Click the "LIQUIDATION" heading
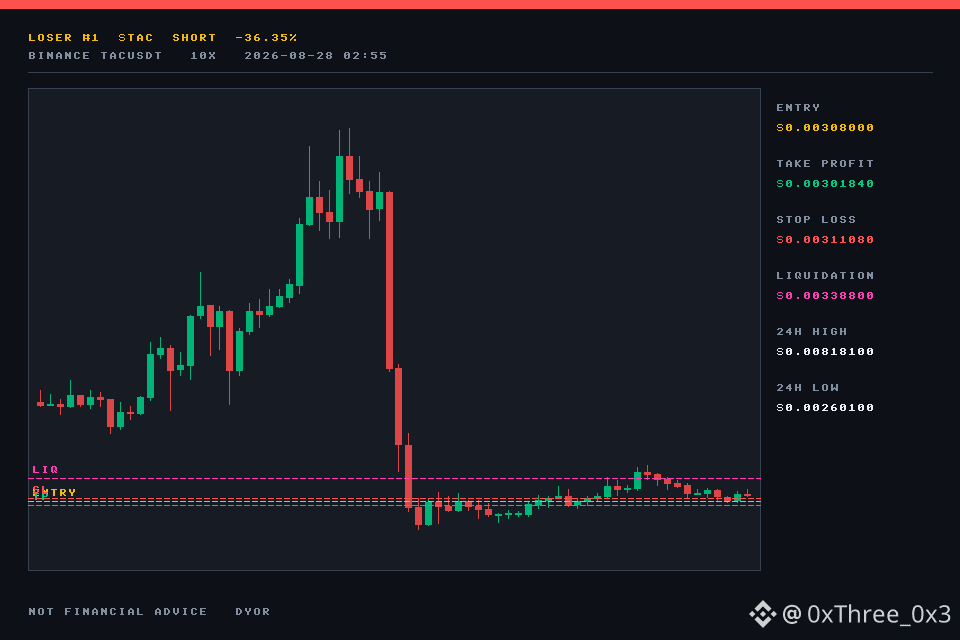Image resolution: width=960 pixels, height=640 pixels. pos(825,276)
